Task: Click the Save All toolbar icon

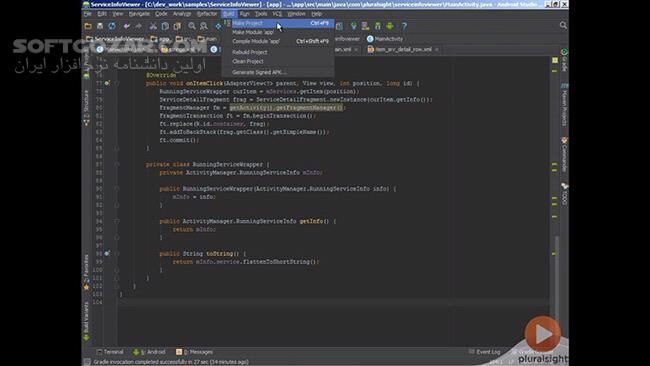Action: point(100,26)
